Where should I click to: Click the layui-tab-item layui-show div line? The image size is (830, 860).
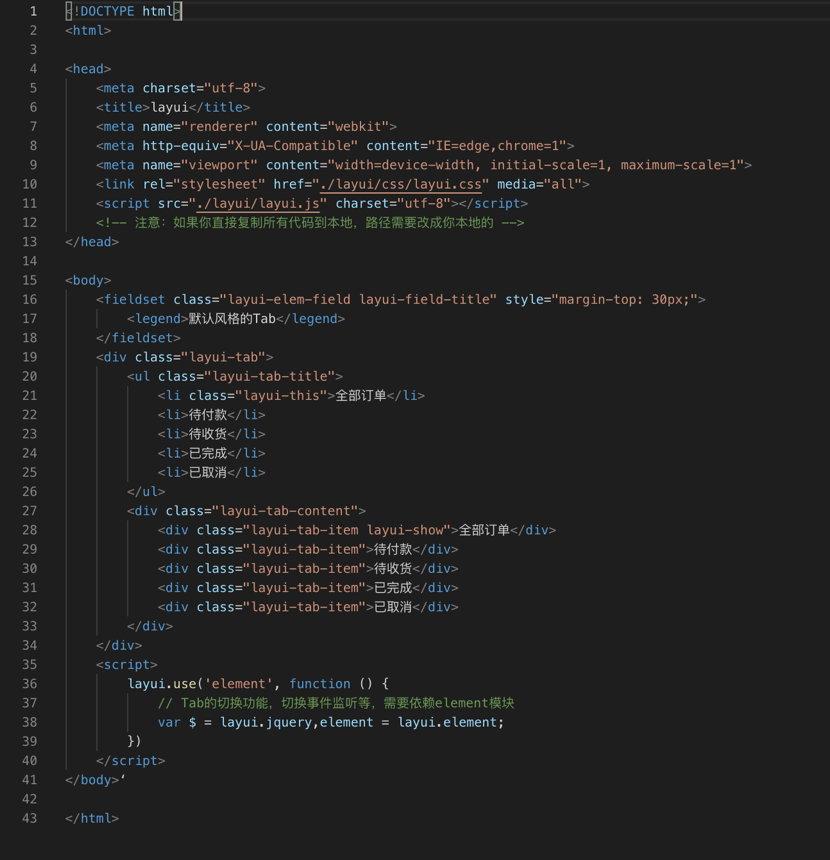357,530
